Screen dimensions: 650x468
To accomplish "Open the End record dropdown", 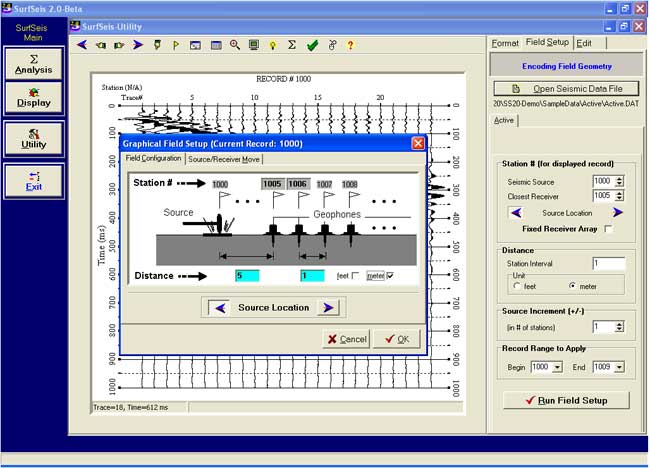I will [619, 367].
